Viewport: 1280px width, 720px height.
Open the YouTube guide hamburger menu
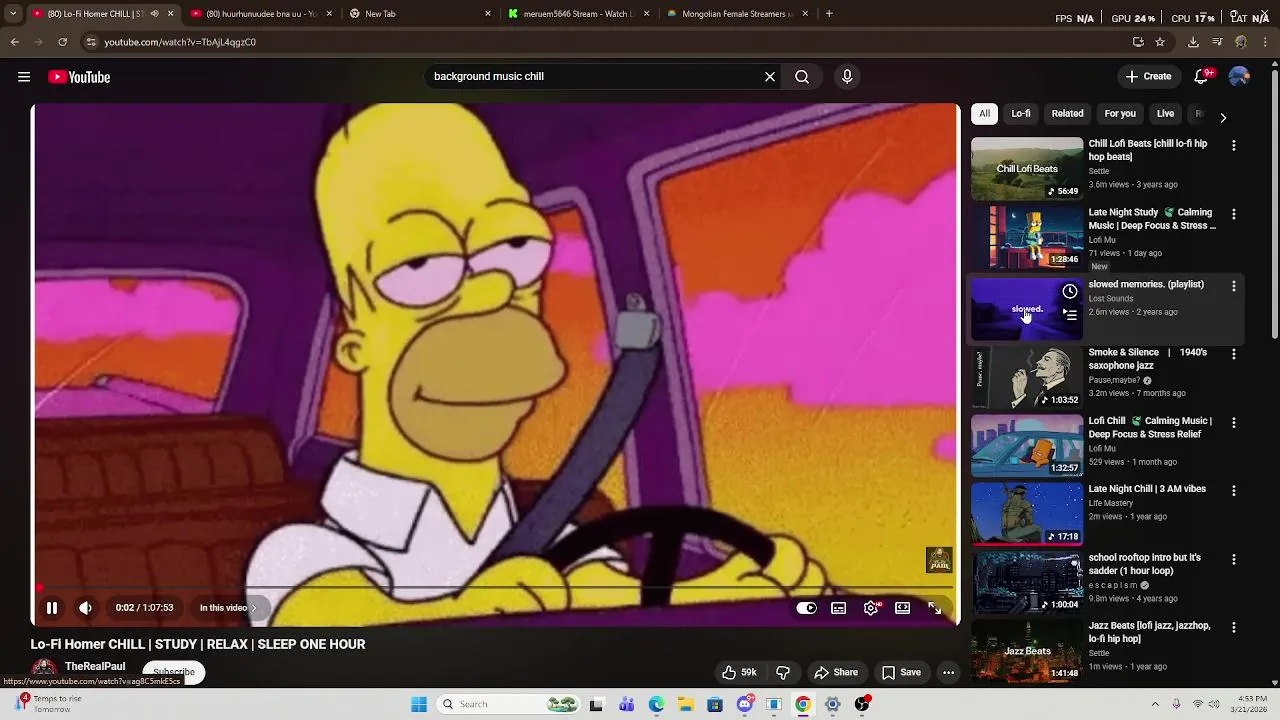pyautogui.click(x=24, y=77)
